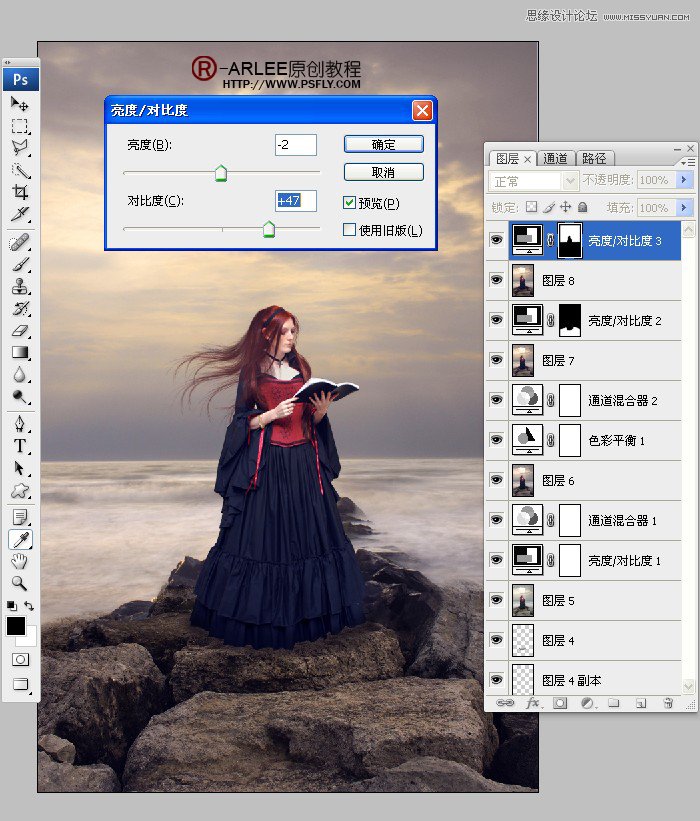Select the Blur tool
700x821 pixels.
pos(20,375)
